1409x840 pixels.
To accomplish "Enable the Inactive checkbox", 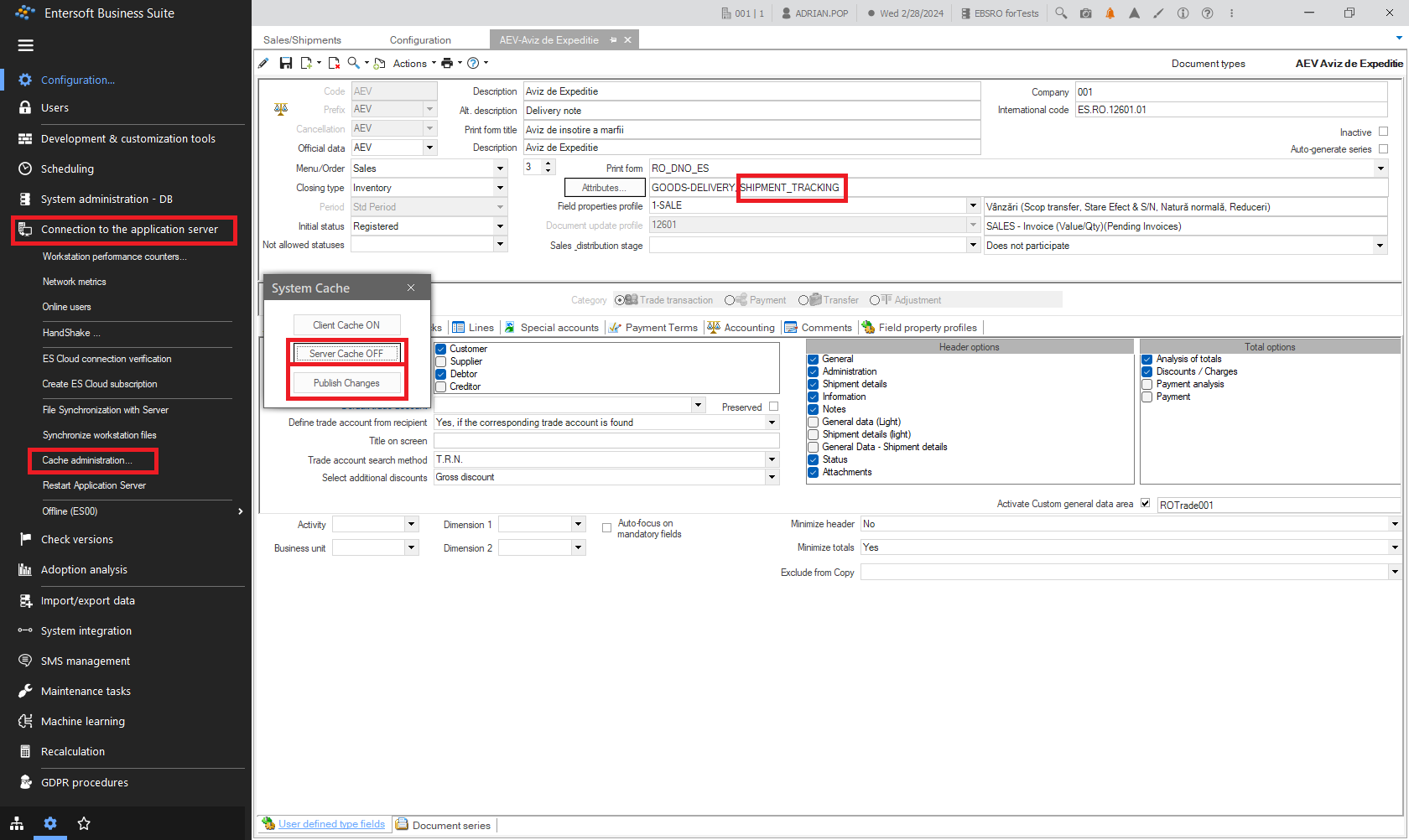I will coord(1383,132).
